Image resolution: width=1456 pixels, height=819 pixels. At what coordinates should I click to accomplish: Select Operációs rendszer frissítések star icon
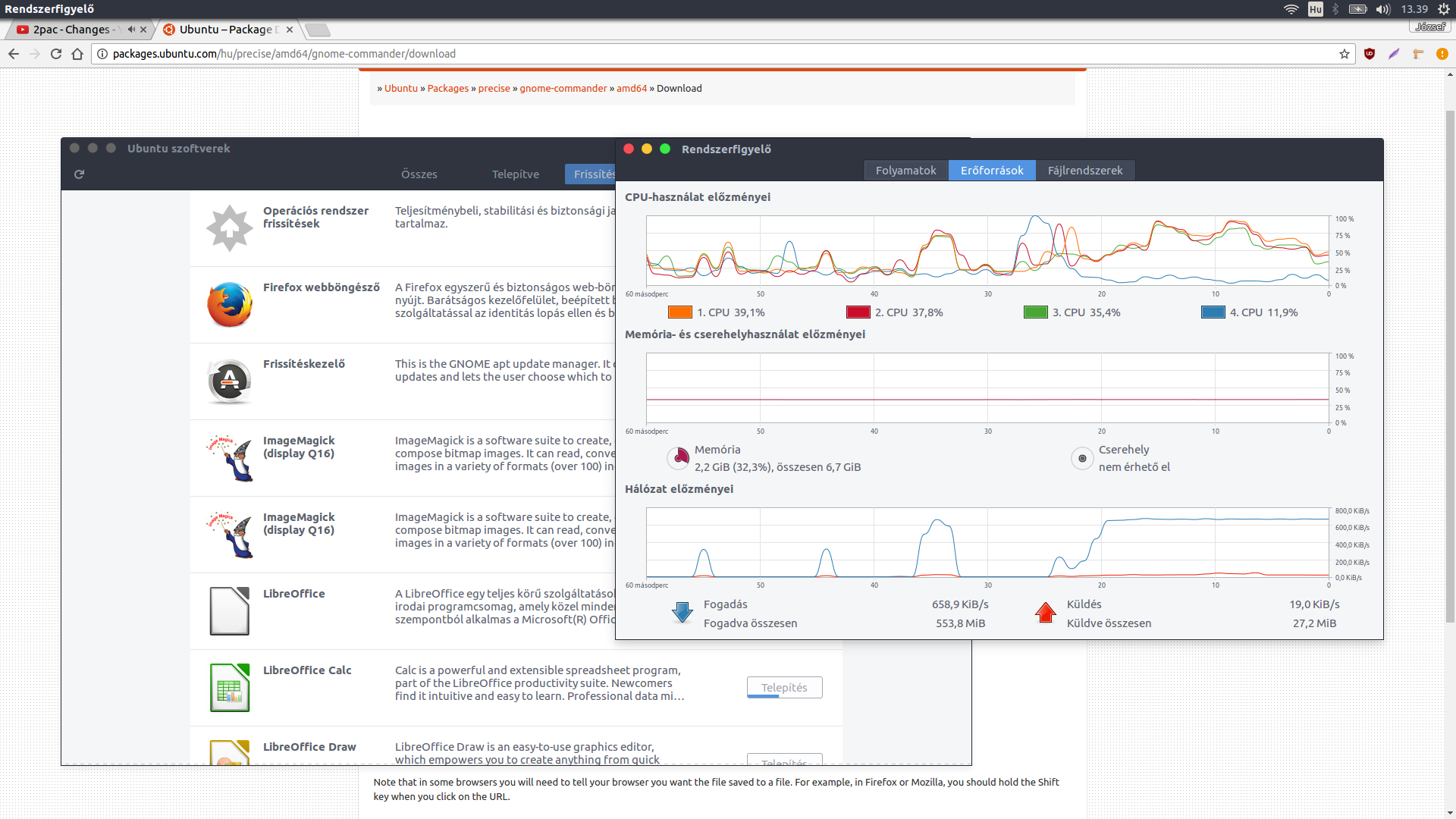pos(229,228)
